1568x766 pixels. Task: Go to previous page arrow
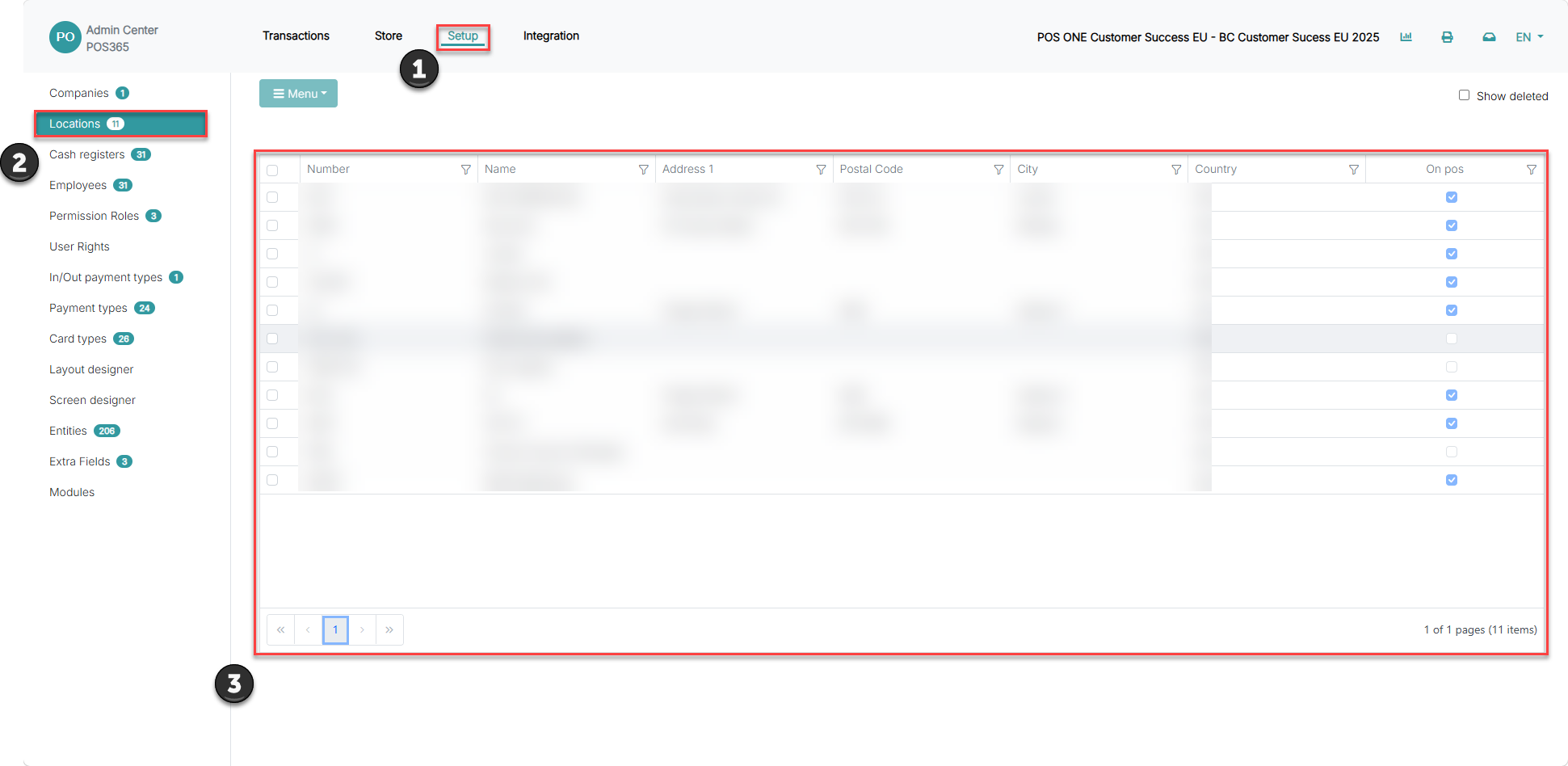[308, 629]
